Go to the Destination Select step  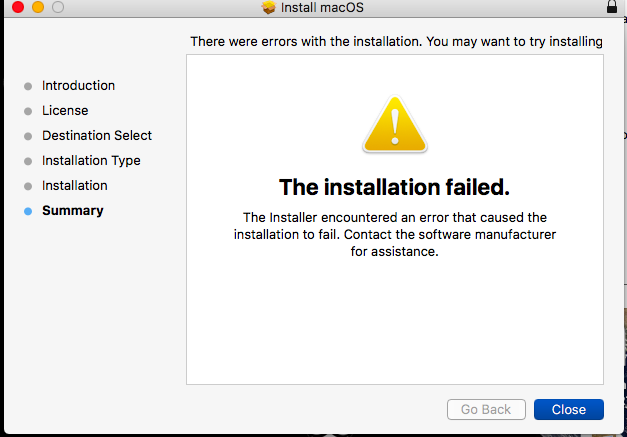(97, 136)
